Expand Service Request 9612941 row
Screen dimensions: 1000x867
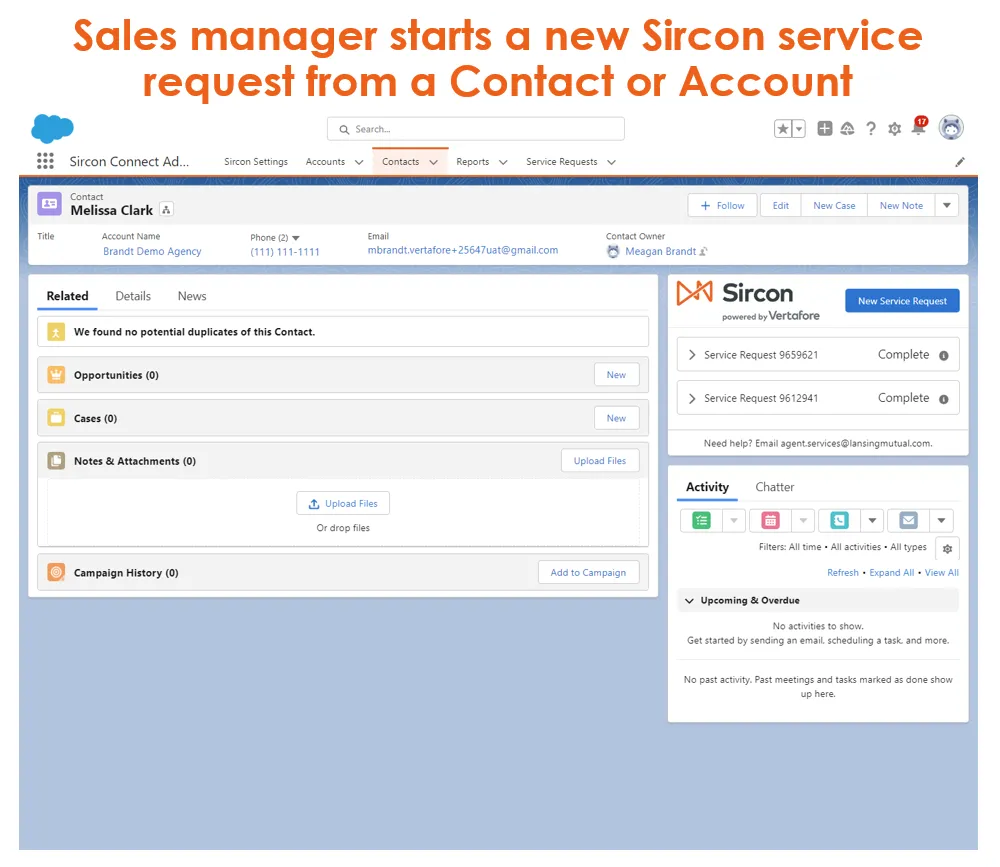692,398
